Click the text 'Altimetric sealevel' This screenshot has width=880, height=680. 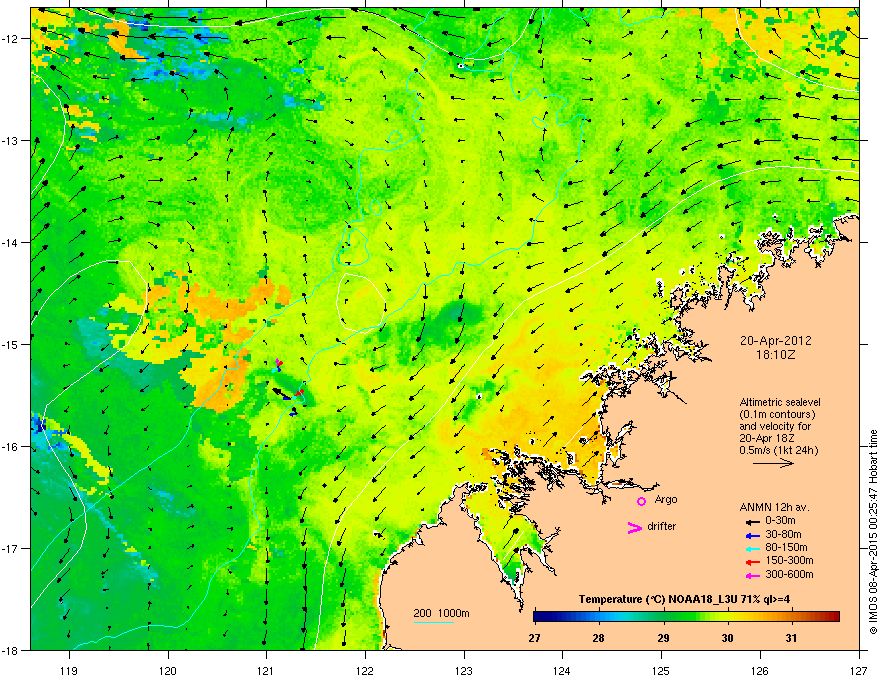tap(780, 402)
